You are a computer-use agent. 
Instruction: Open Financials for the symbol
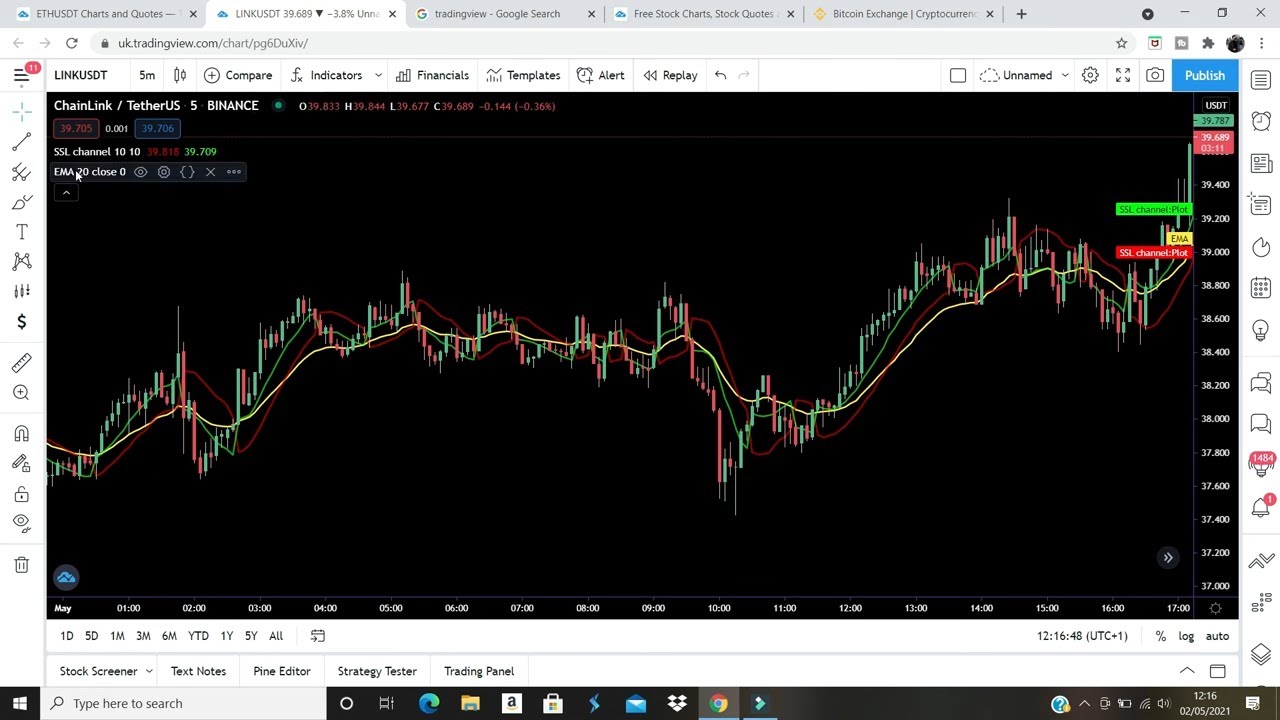click(x=432, y=75)
